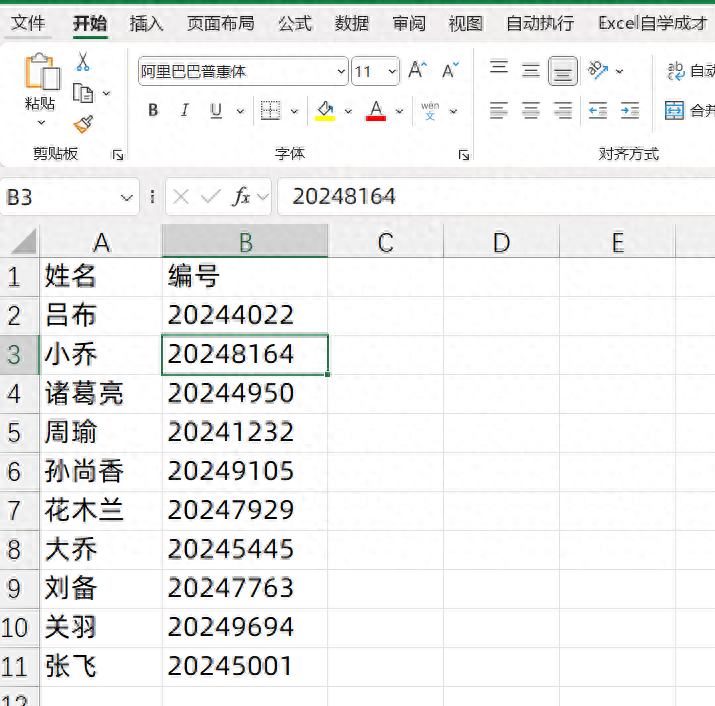Image resolution: width=715 pixels, height=706 pixels.
Task: Decrease font size with the smaller A
Action: [450, 70]
